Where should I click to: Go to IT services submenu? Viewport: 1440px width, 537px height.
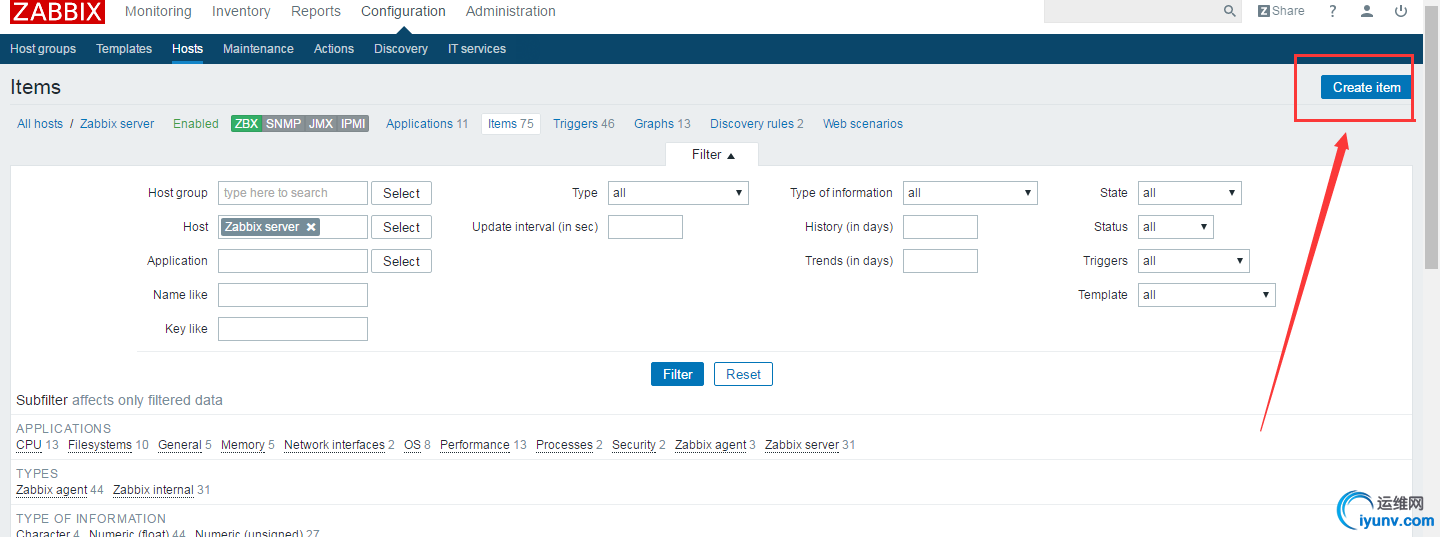(477, 49)
